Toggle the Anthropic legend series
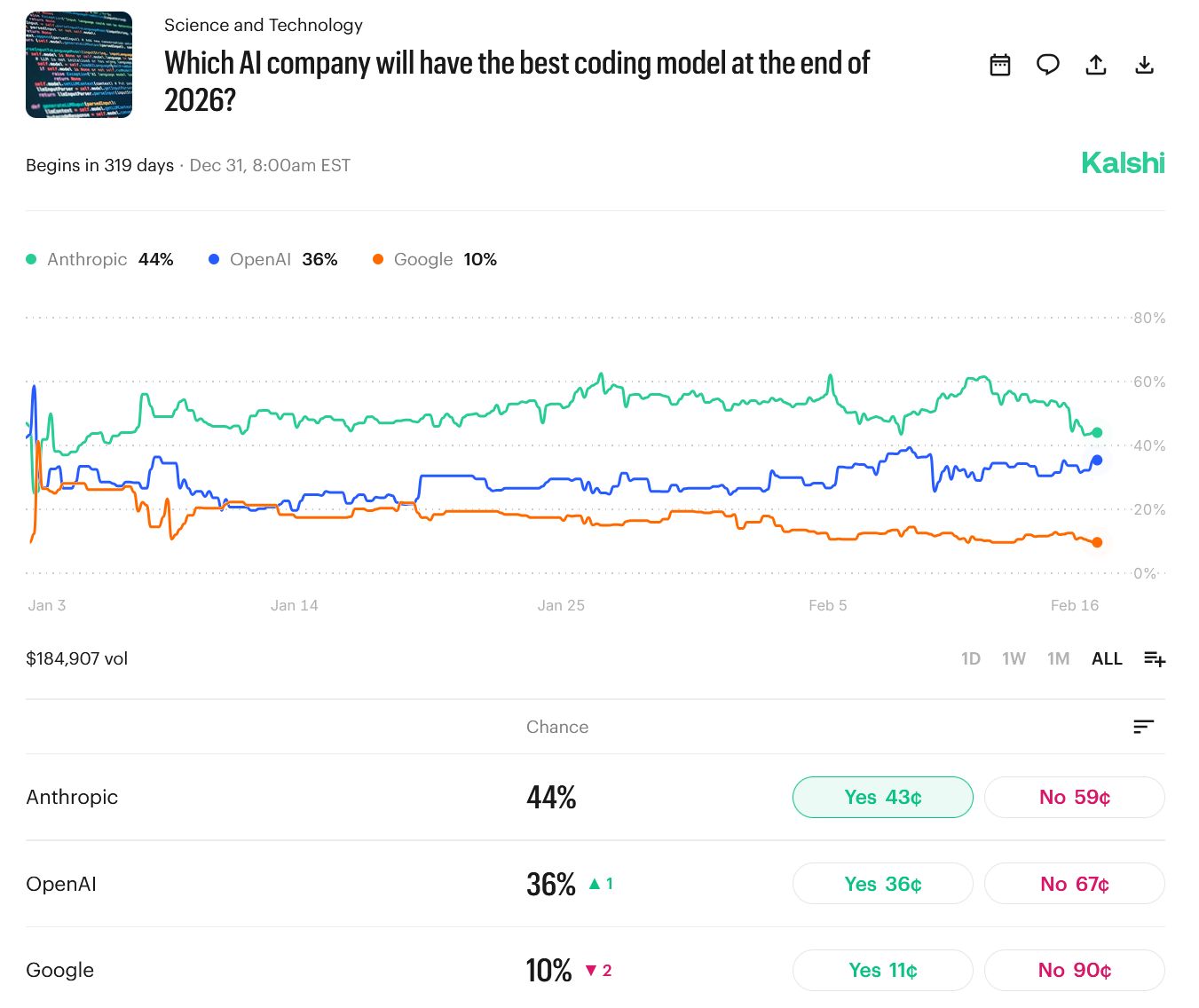The width and height of the screenshot is (1199, 1008). (x=87, y=259)
